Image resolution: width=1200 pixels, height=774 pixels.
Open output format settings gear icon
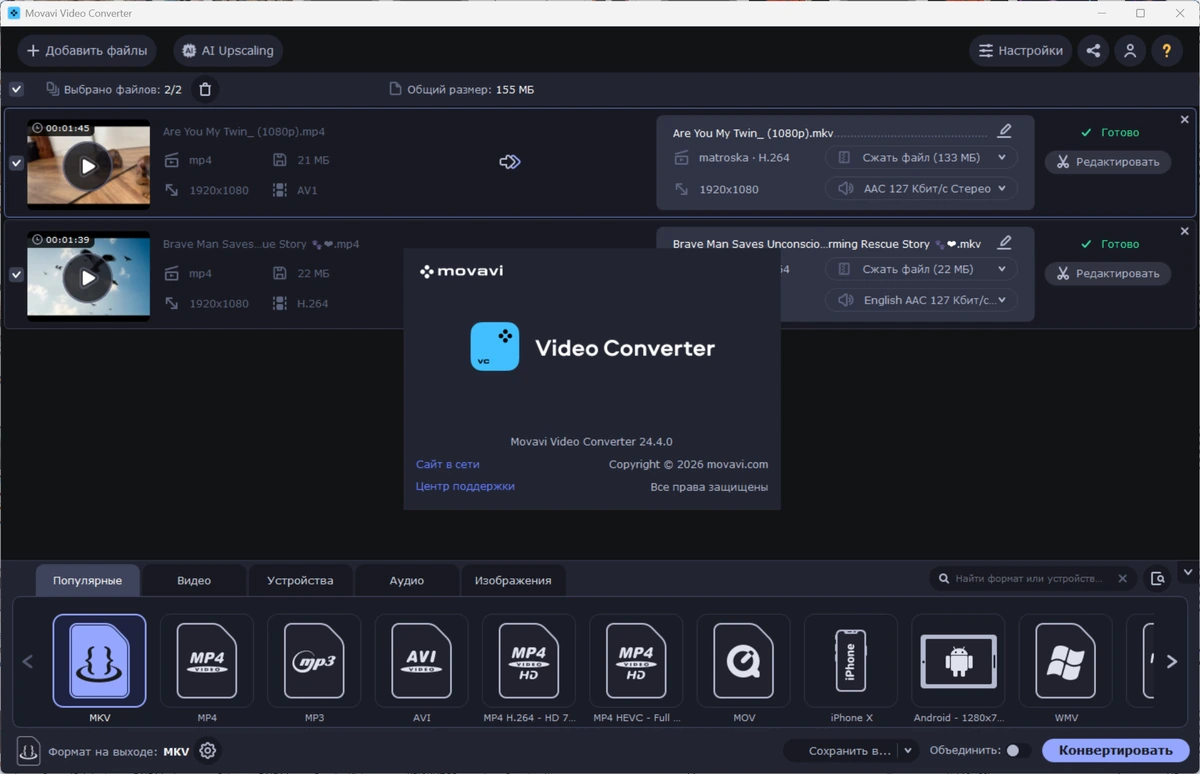pos(207,751)
